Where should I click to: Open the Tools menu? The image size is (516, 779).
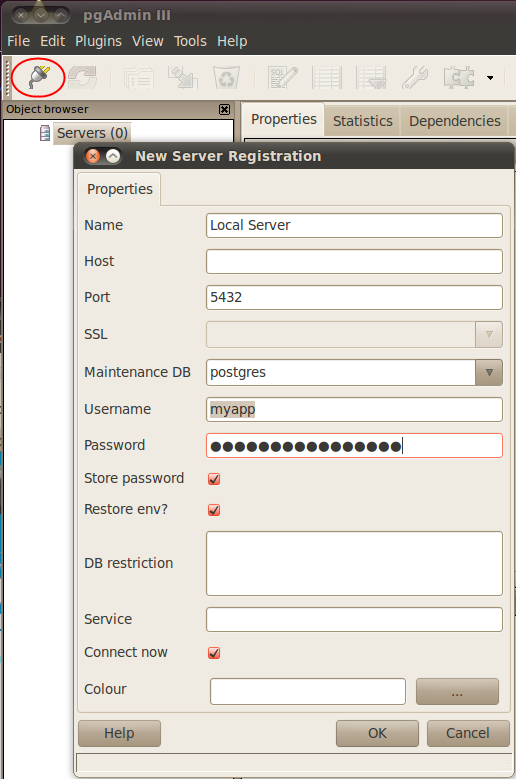click(x=190, y=41)
